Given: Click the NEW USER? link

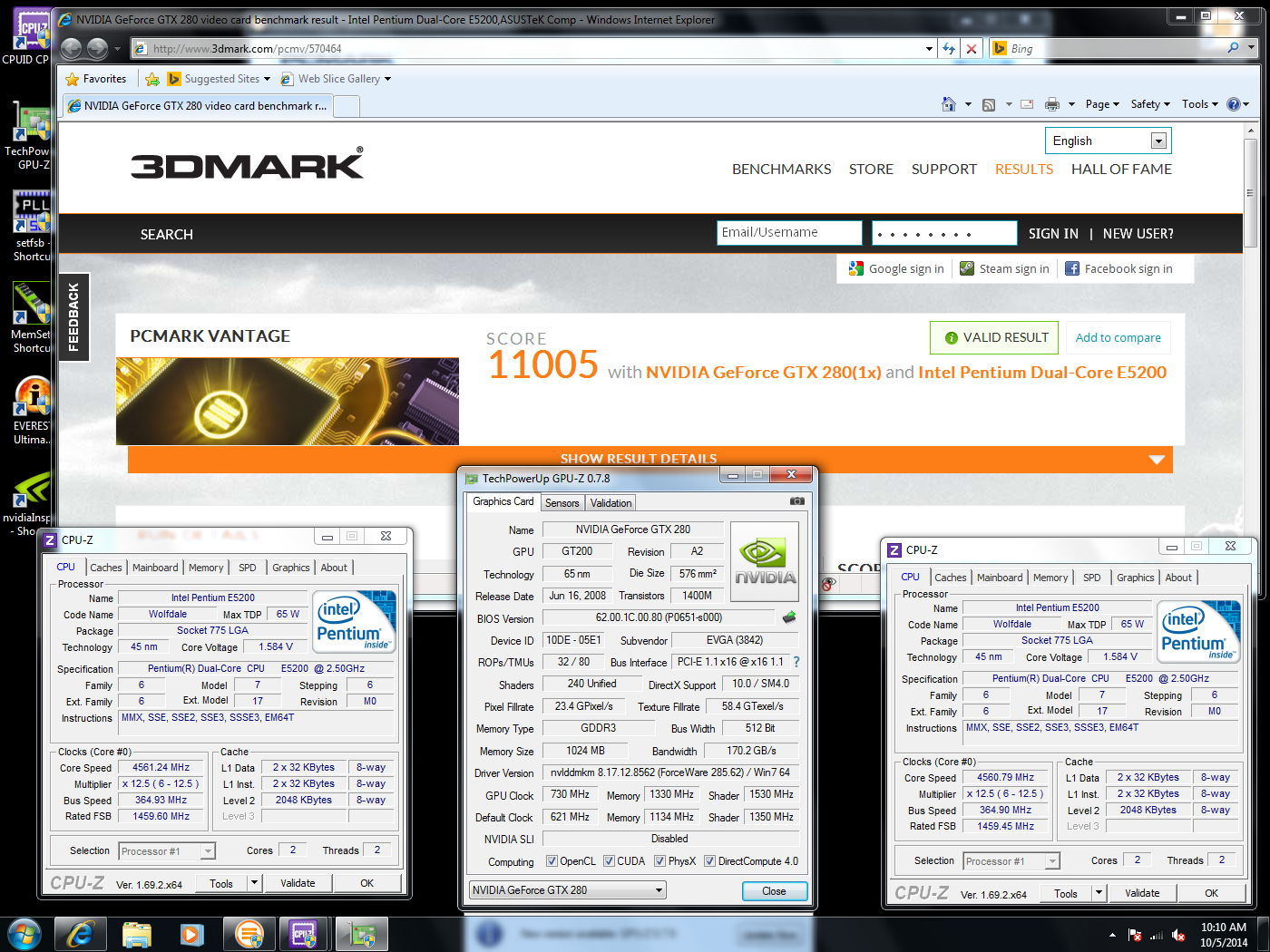Looking at the screenshot, I should coord(1138,234).
